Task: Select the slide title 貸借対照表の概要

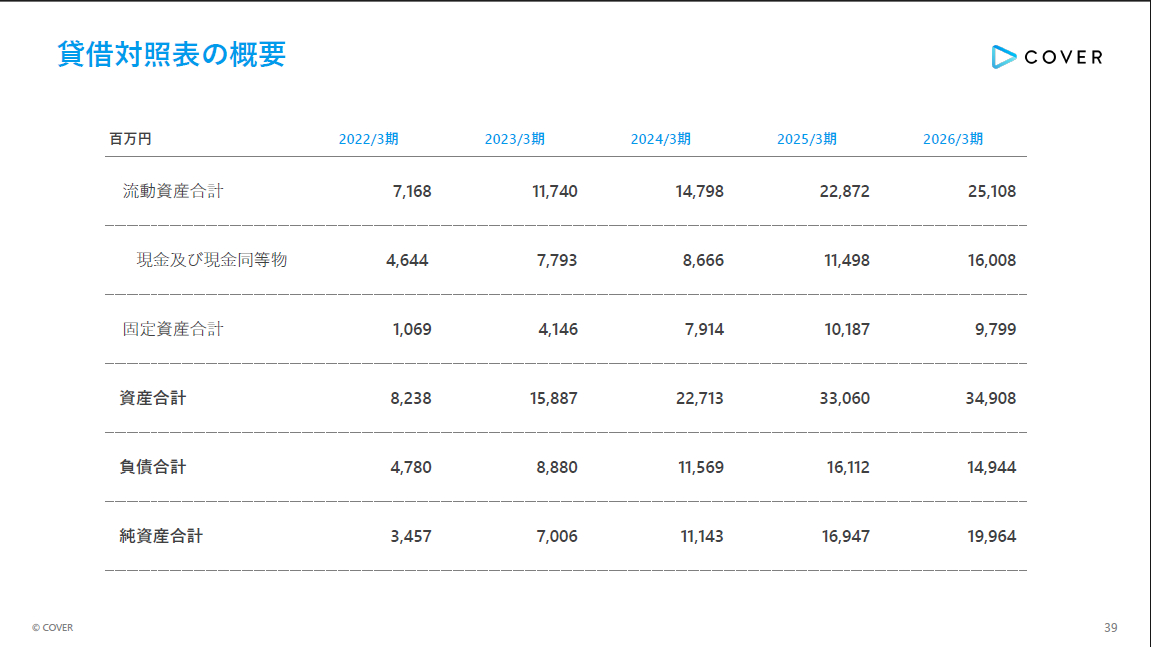Action: (172, 54)
